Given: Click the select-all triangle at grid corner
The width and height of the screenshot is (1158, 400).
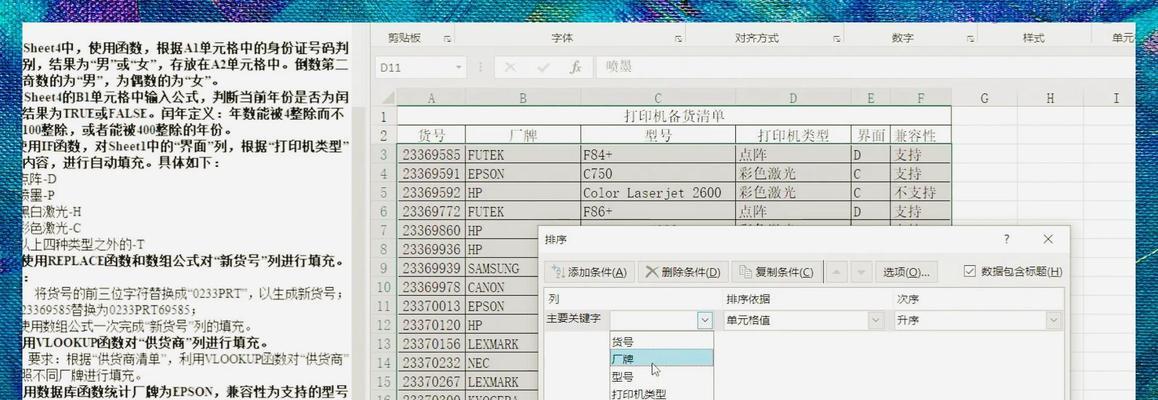Looking at the screenshot, I should pyautogui.click(x=386, y=98).
